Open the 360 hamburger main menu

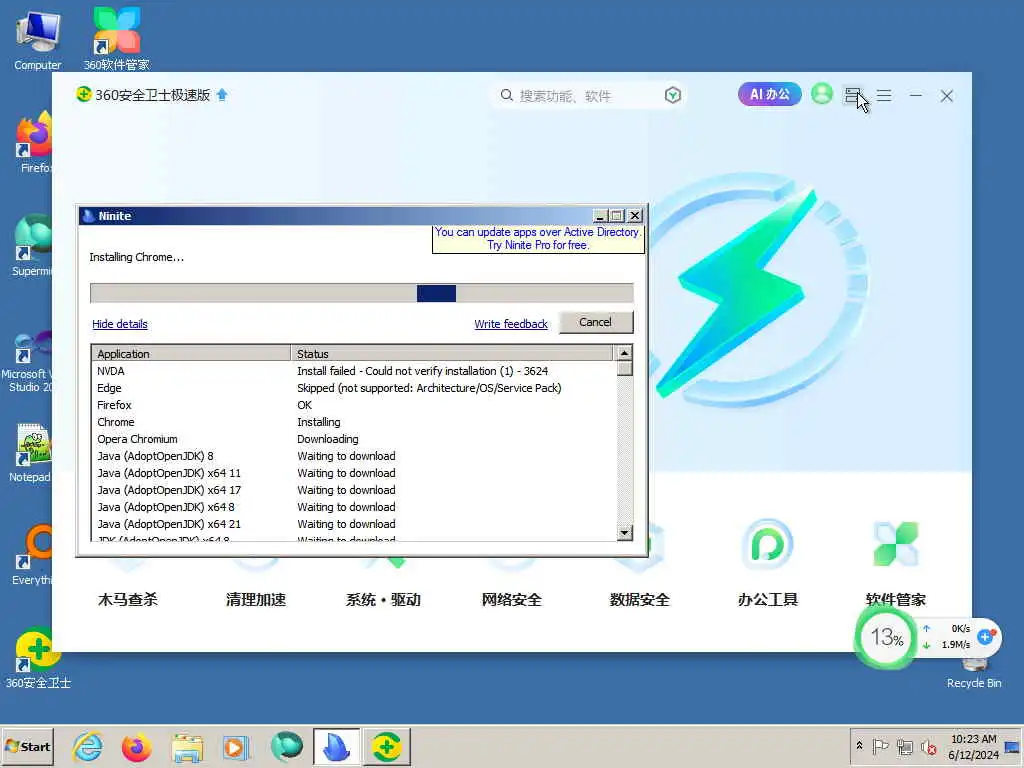click(x=884, y=96)
